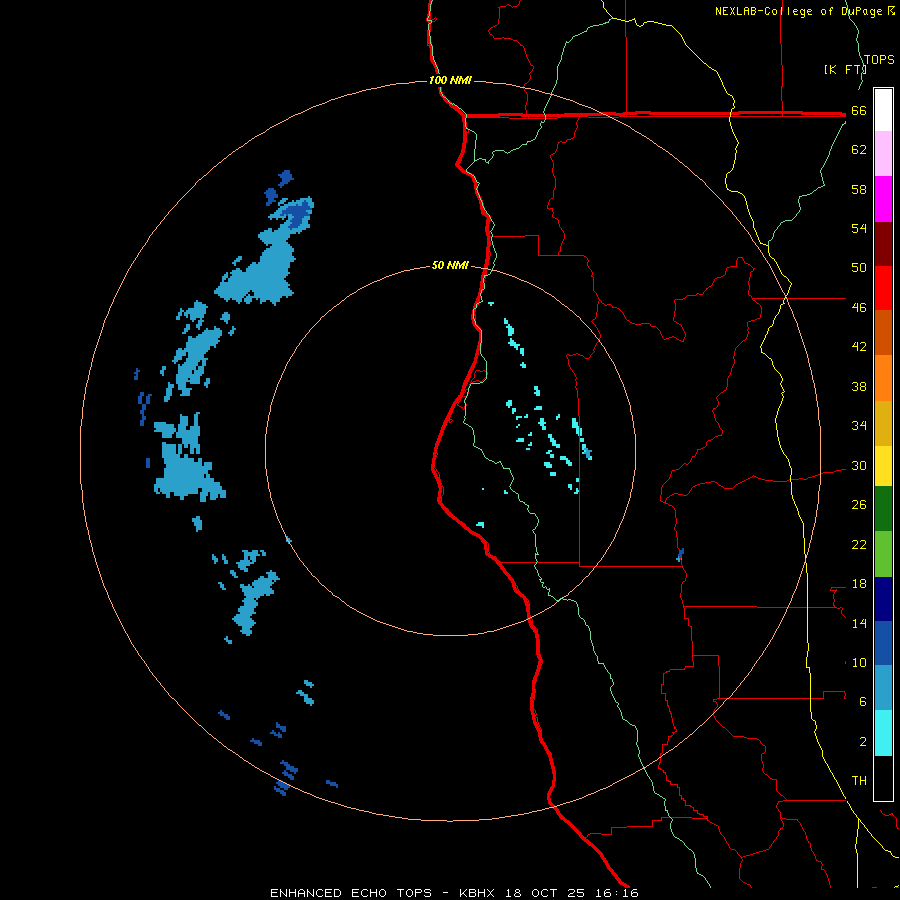The height and width of the screenshot is (900, 900).
Task: Click the '14' legend value
Action: pos(859,623)
